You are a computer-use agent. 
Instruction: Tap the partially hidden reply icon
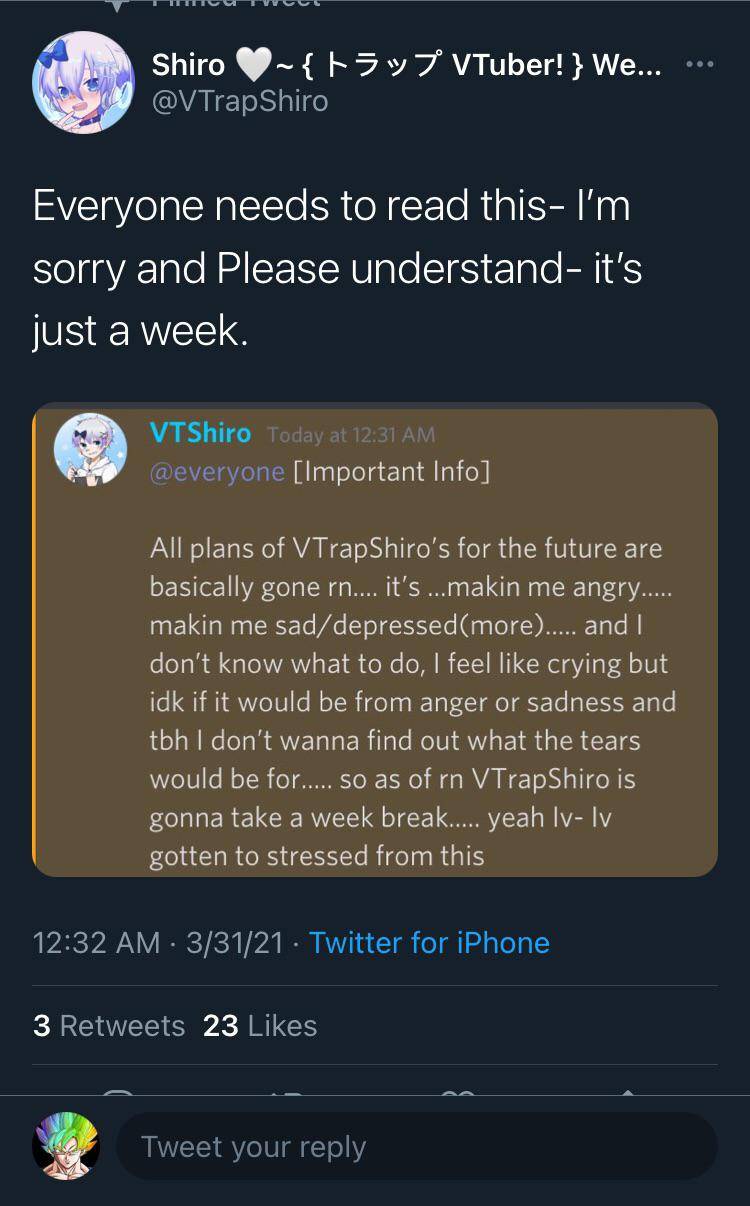point(120,1093)
